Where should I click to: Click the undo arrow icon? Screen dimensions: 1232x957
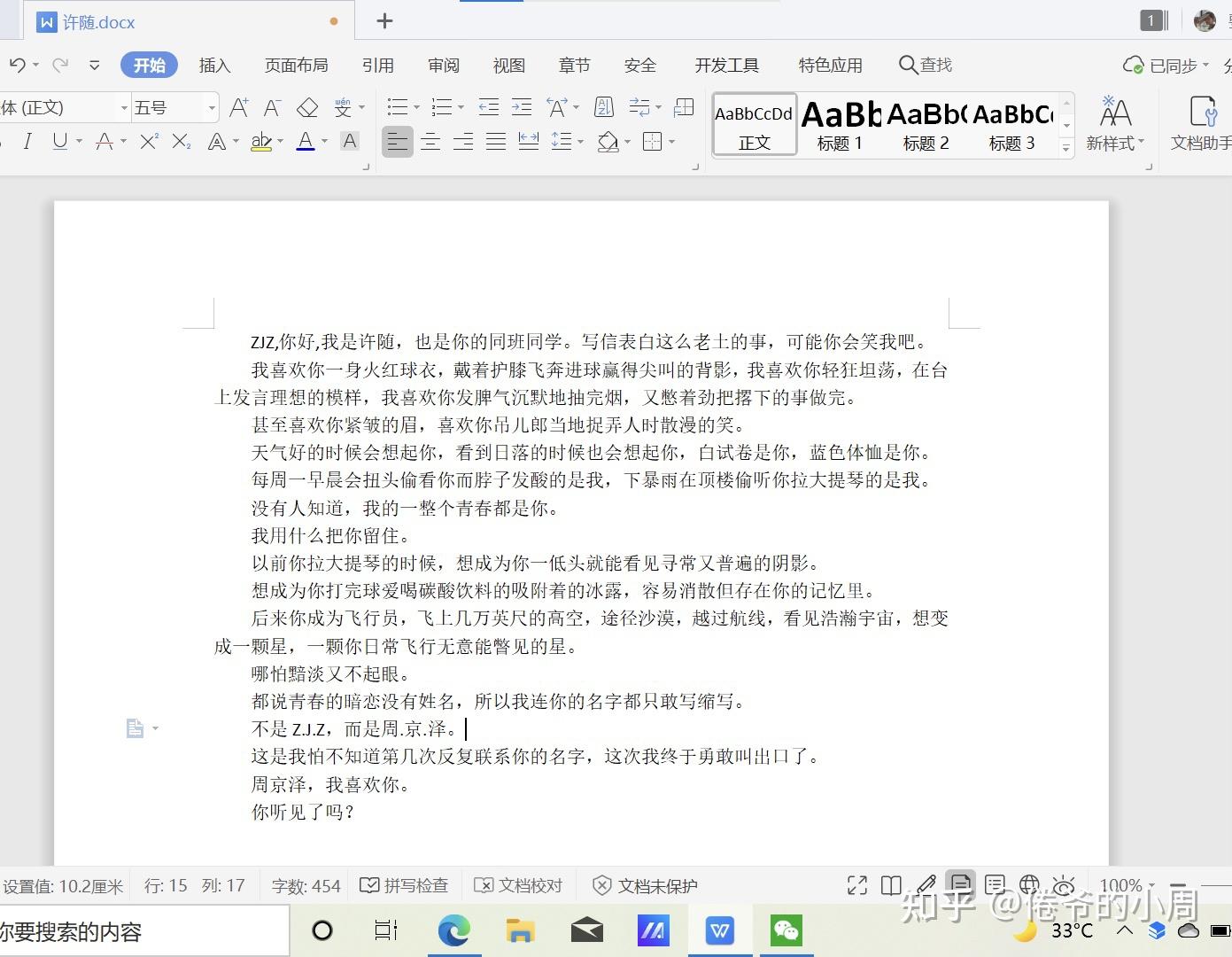click(x=17, y=65)
